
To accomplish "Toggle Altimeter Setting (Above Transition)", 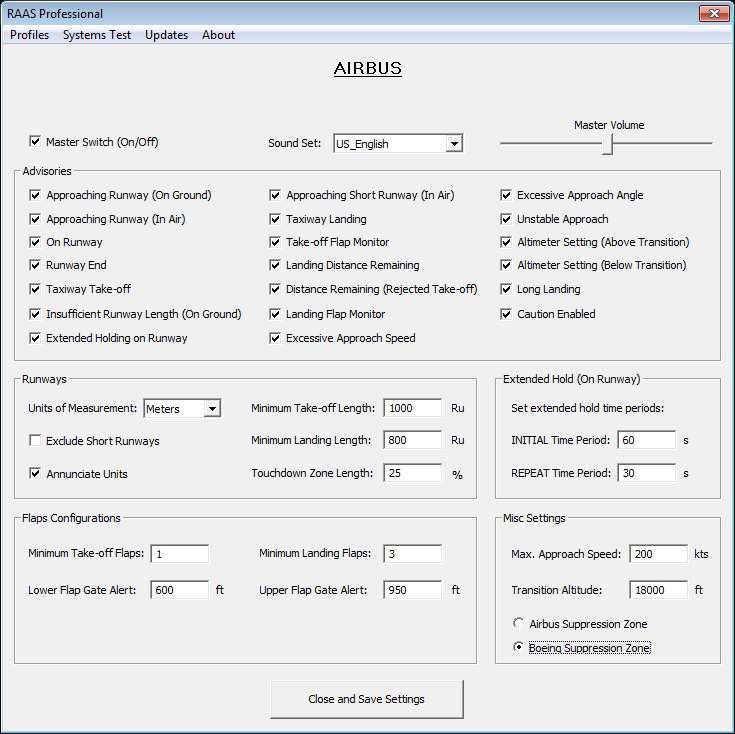I will pyautogui.click(x=506, y=242).
